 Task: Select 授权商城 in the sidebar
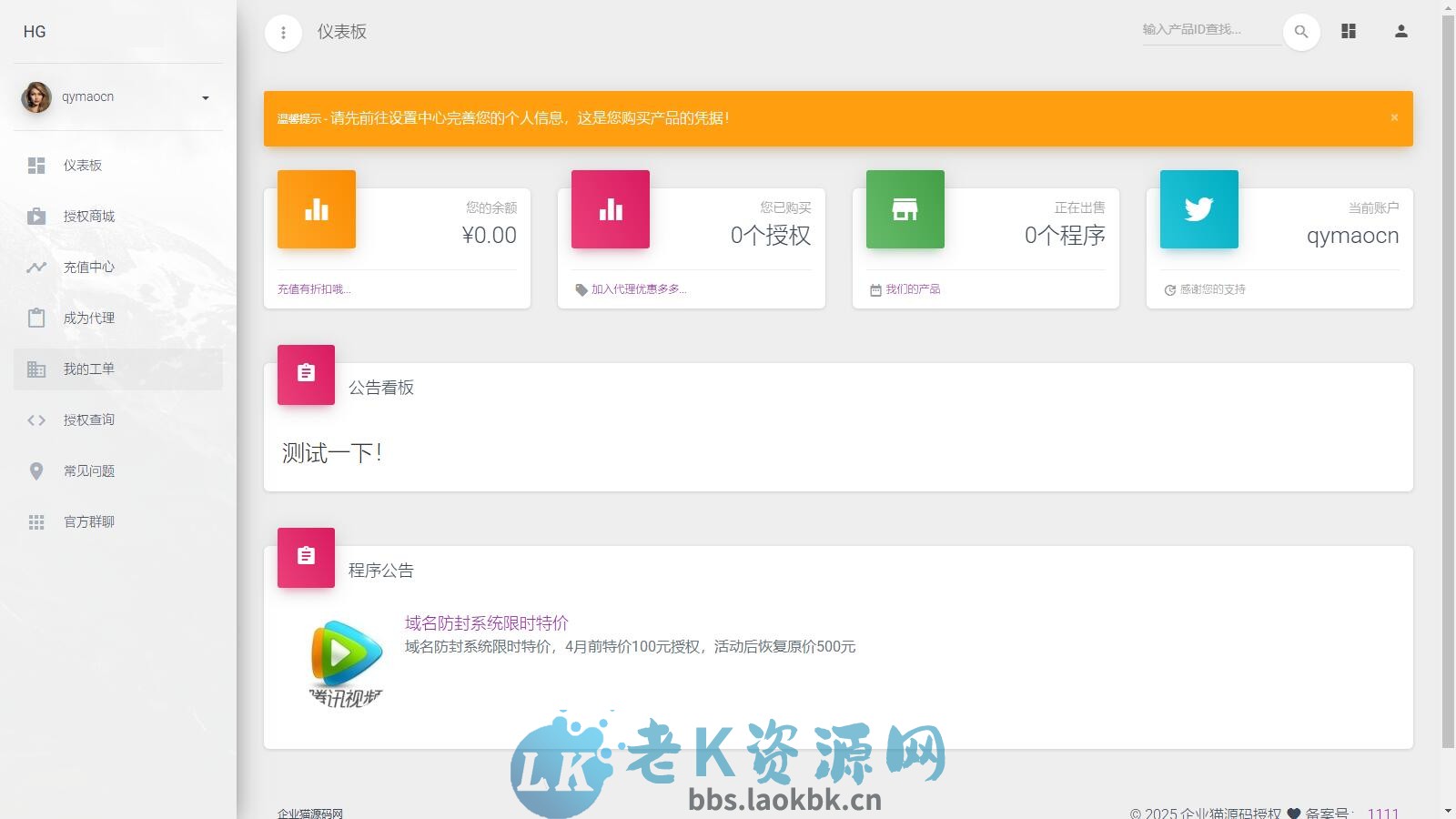87,216
